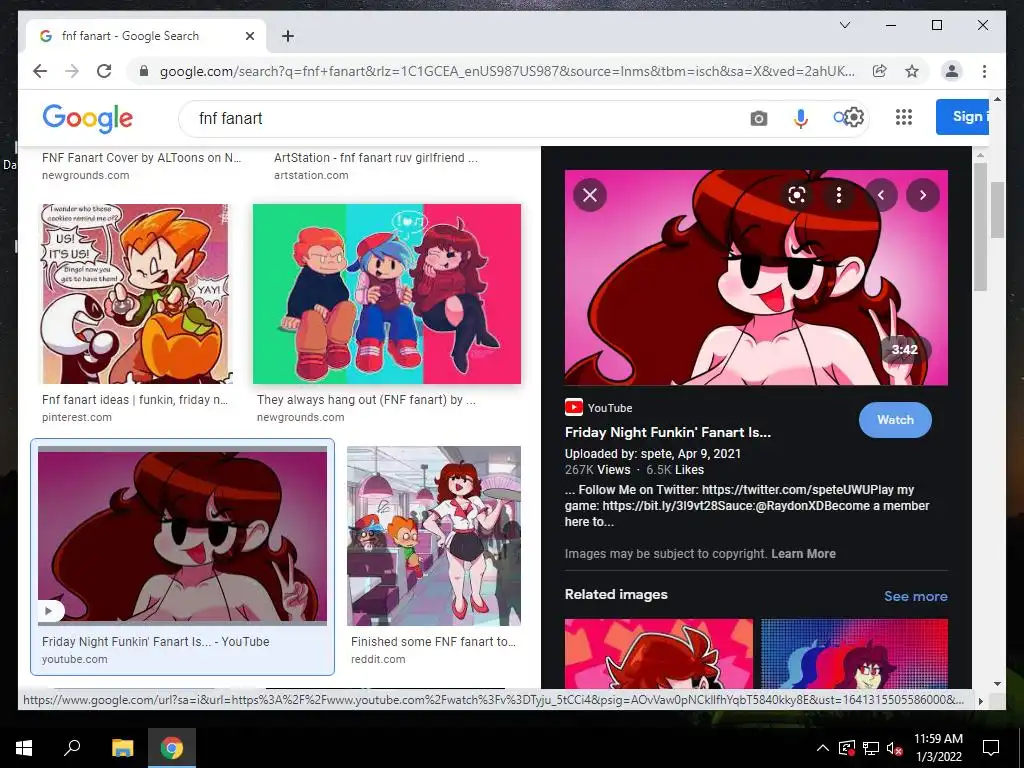The width and height of the screenshot is (1024, 768).
Task: Go back to the previous page
Action: coord(40,71)
